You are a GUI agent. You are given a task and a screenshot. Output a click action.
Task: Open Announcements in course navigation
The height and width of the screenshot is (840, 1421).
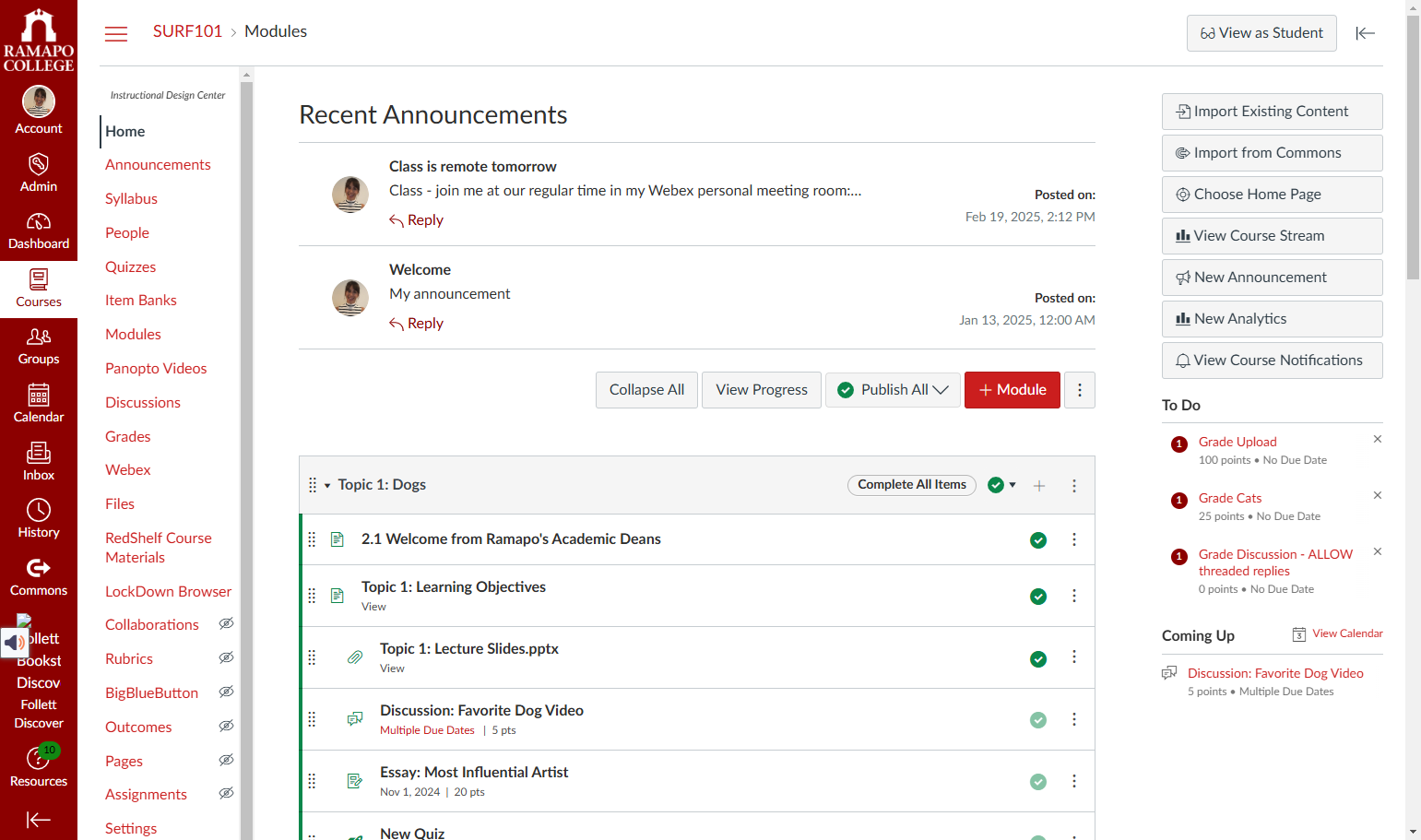pyautogui.click(x=158, y=164)
